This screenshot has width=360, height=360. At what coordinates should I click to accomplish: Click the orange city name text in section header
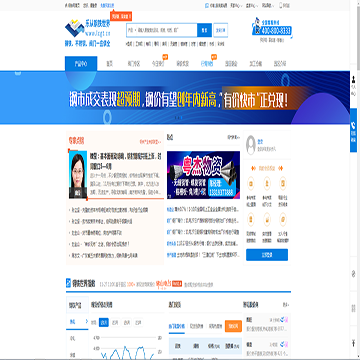tap(163, 283)
